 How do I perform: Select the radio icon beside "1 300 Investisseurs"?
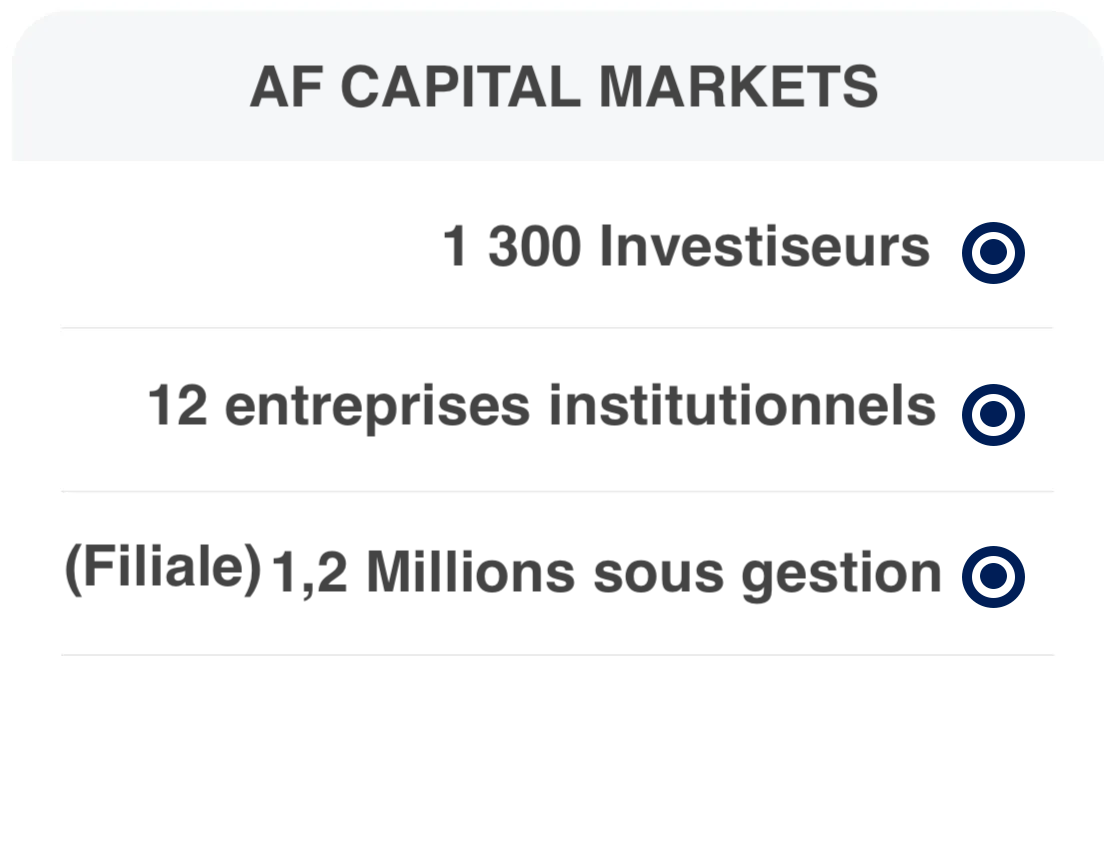tap(993, 253)
